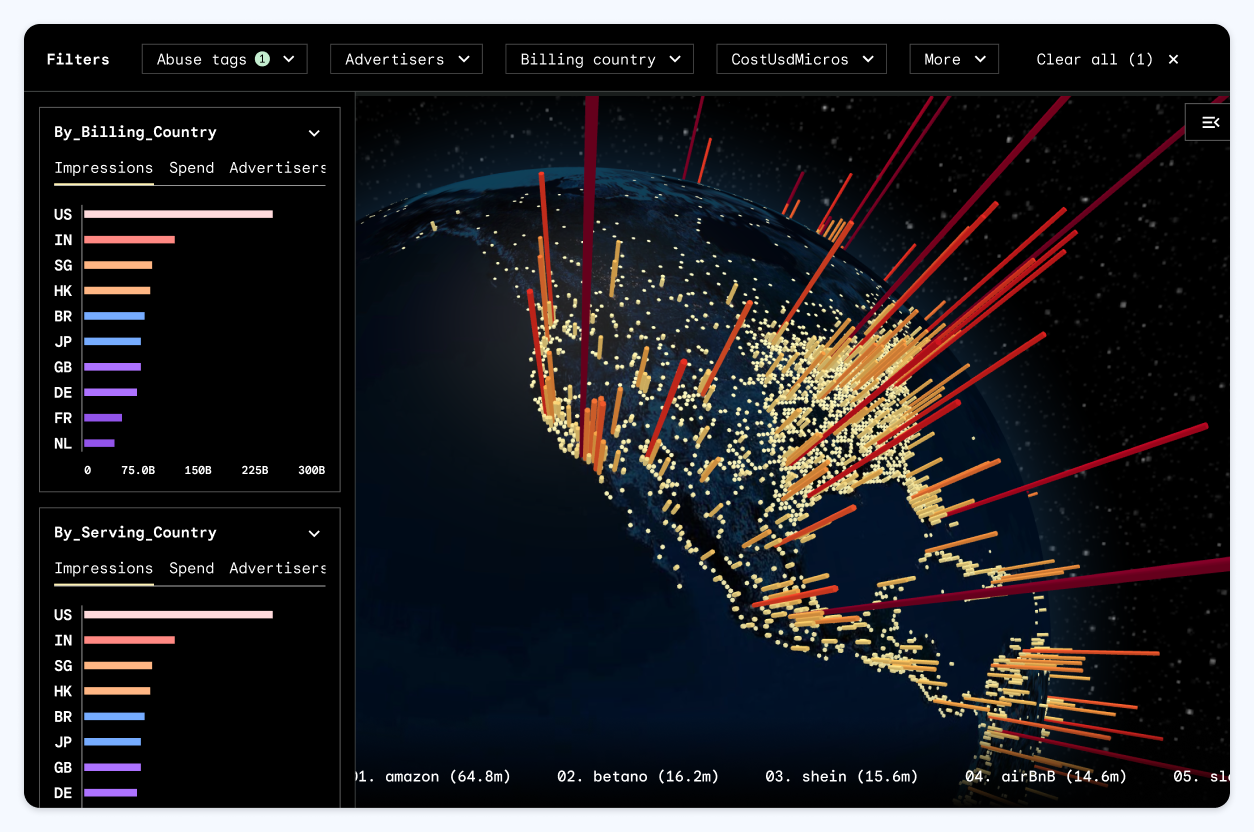Switch to Advertisers tab in By_Billing_Country
Screen dimensions: 1254x832
point(278,167)
